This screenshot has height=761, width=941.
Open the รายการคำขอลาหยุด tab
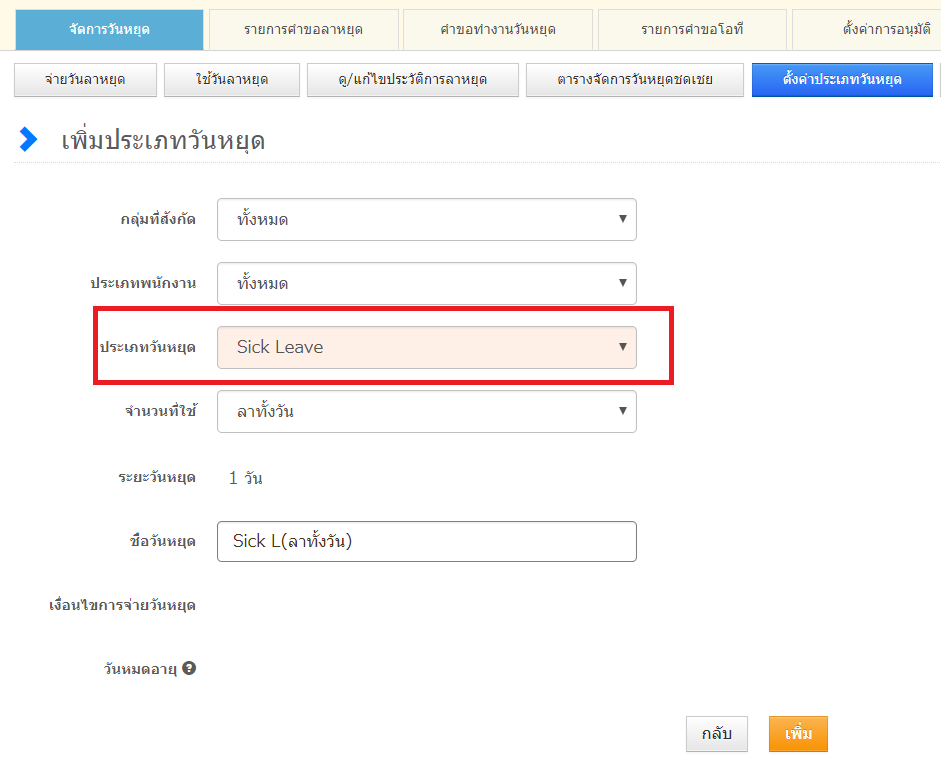[x=303, y=29]
